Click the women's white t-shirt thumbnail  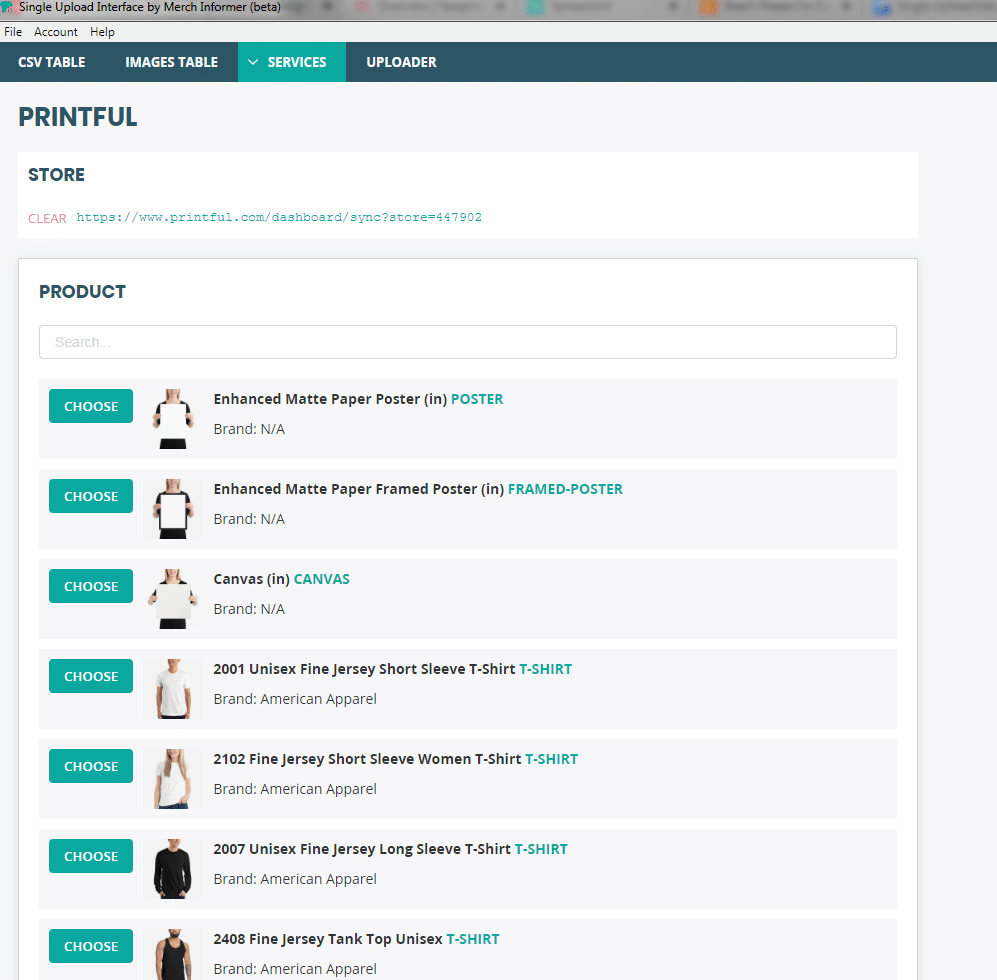coord(173,779)
